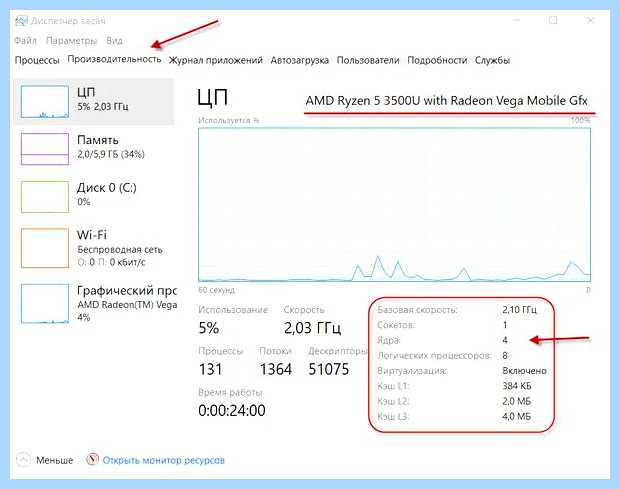This screenshot has width=620, height=489.
Task: Open the Файл menu
Action: click(x=25, y=41)
